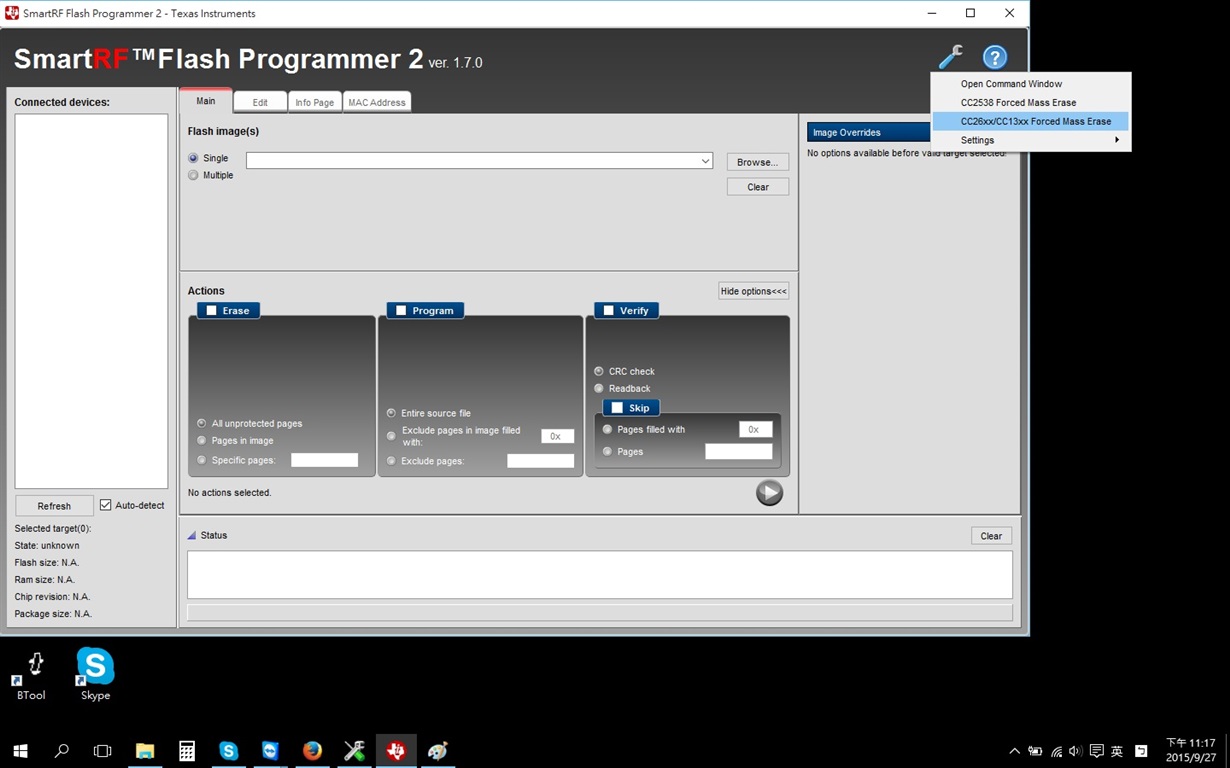Open the paint palette app on taskbar

[x=438, y=750]
